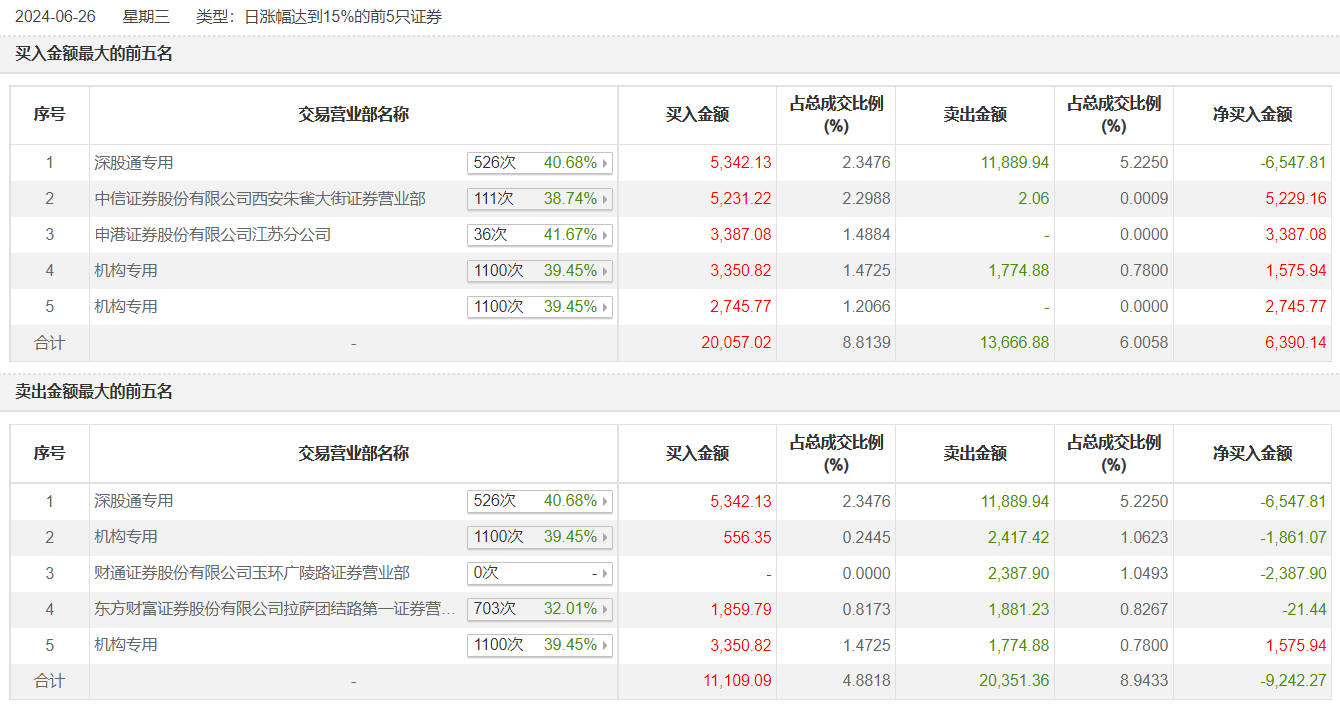Expand the 中信证券 111次 38.74% dropdown
Image resolution: width=1340 pixels, height=705 pixels.
(x=540, y=199)
